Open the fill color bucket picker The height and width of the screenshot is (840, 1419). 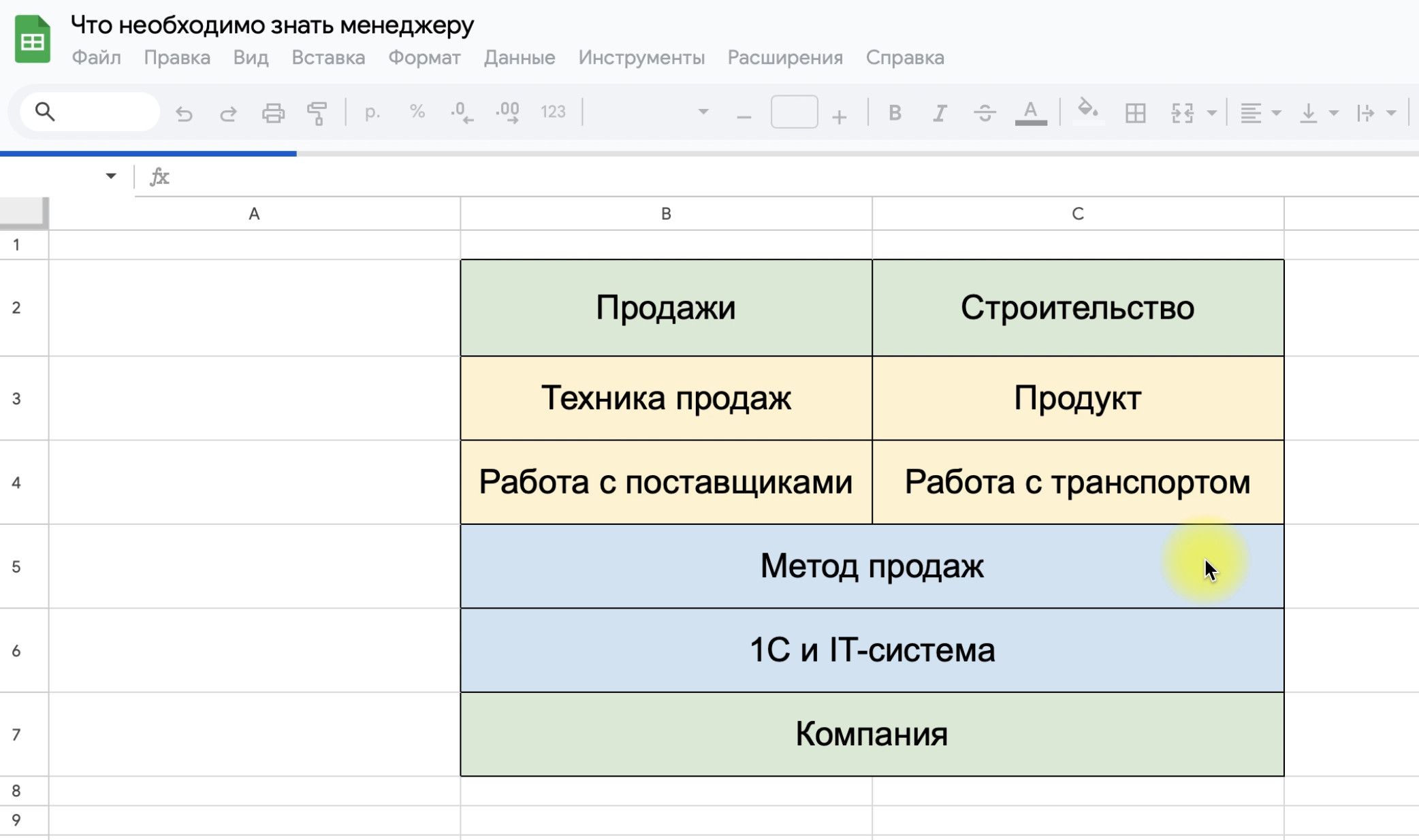(1087, 111)
